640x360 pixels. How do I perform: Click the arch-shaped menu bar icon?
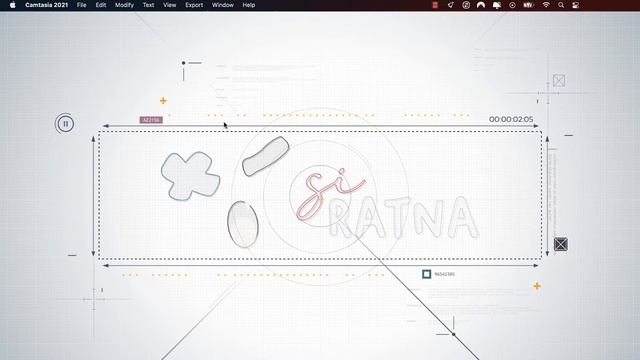(x=481, y=5)
